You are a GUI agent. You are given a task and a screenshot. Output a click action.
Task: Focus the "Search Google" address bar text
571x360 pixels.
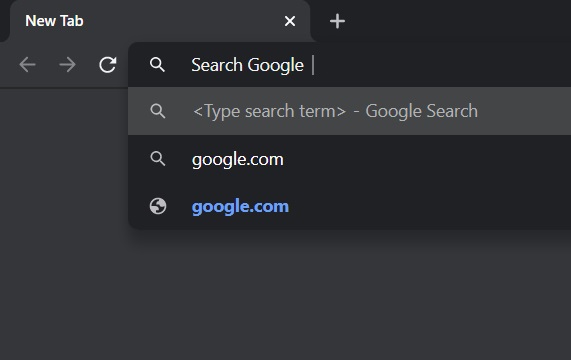(247, 65)
